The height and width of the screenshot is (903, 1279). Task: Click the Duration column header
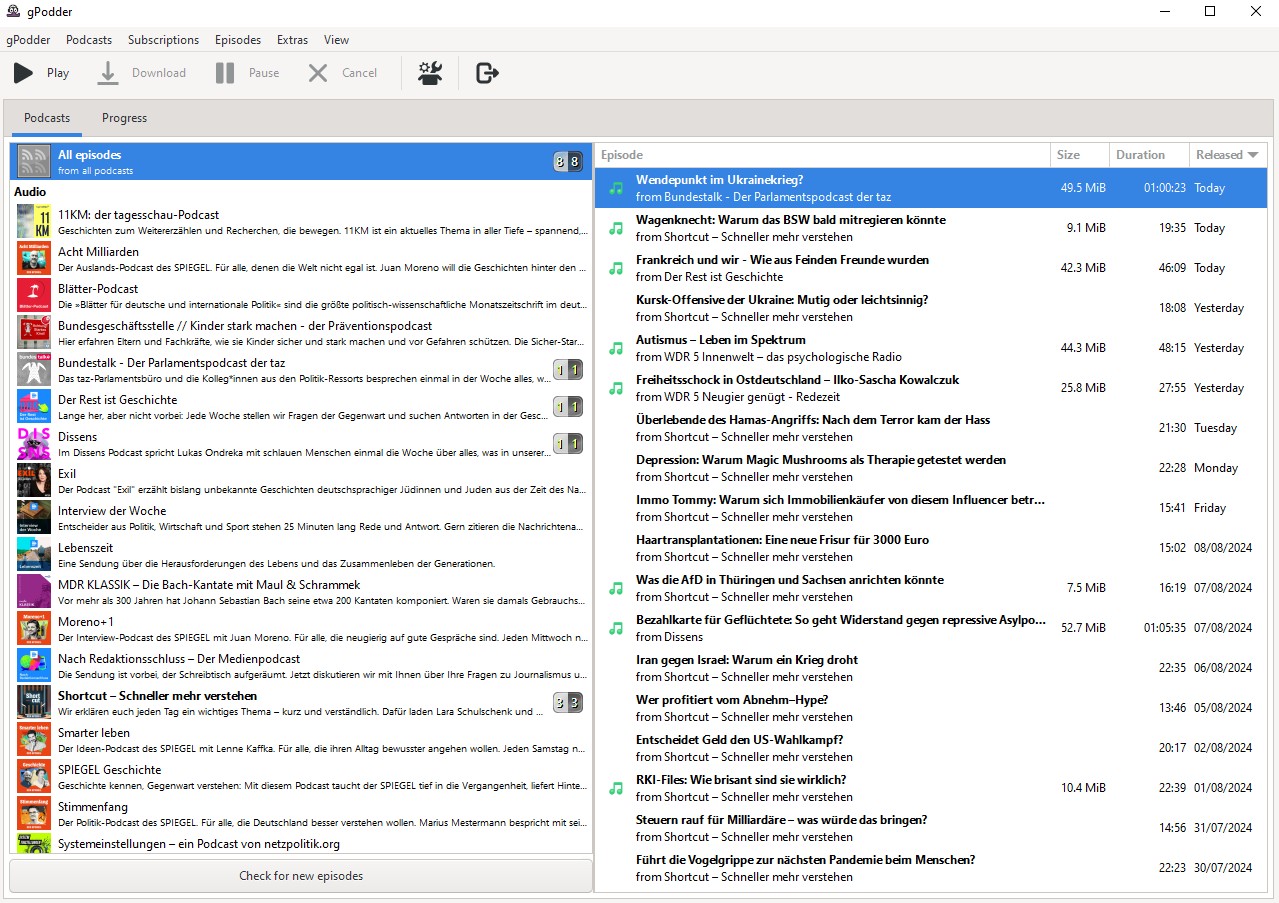coord(1140,155)
